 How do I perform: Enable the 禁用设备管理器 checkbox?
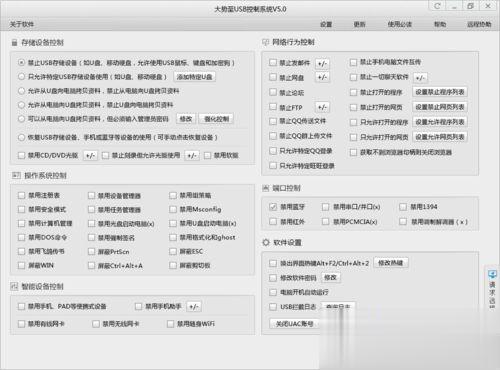(91, 196)
